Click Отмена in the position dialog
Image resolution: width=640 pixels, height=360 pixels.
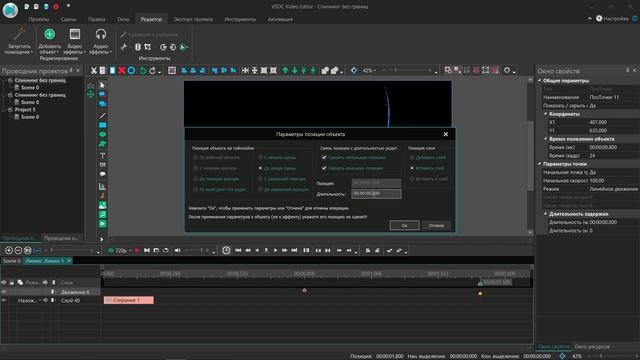tap(436, 225)
